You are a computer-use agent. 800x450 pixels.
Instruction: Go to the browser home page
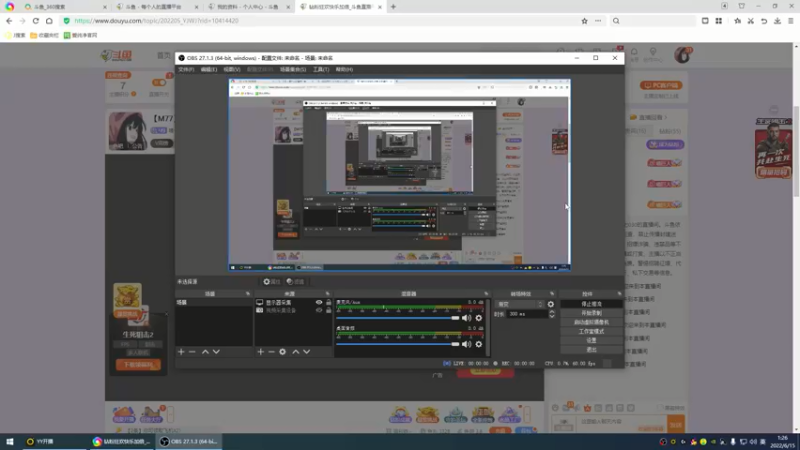pos(49,21)
